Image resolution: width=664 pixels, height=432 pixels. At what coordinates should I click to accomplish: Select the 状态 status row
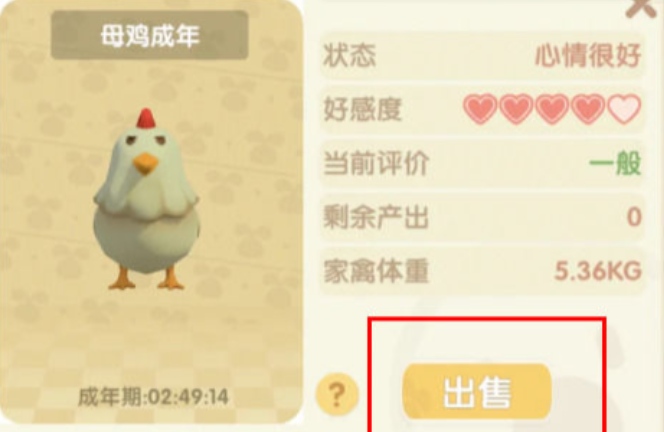[482, 55]
